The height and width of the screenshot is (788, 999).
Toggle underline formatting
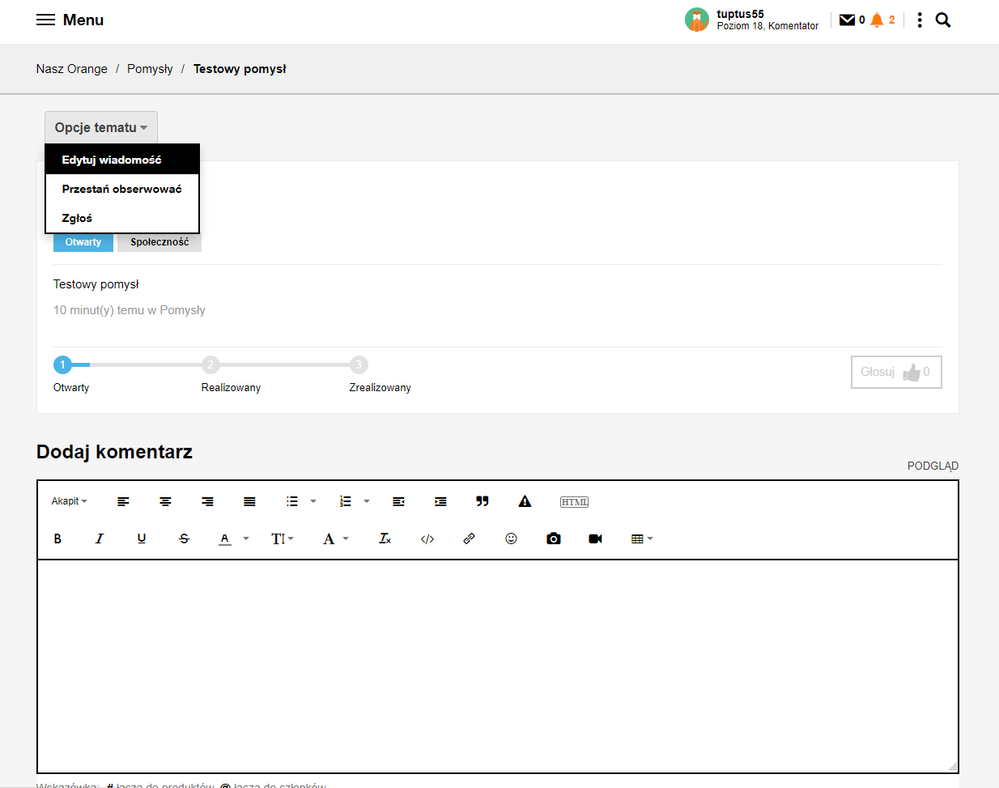click(141, 539)
